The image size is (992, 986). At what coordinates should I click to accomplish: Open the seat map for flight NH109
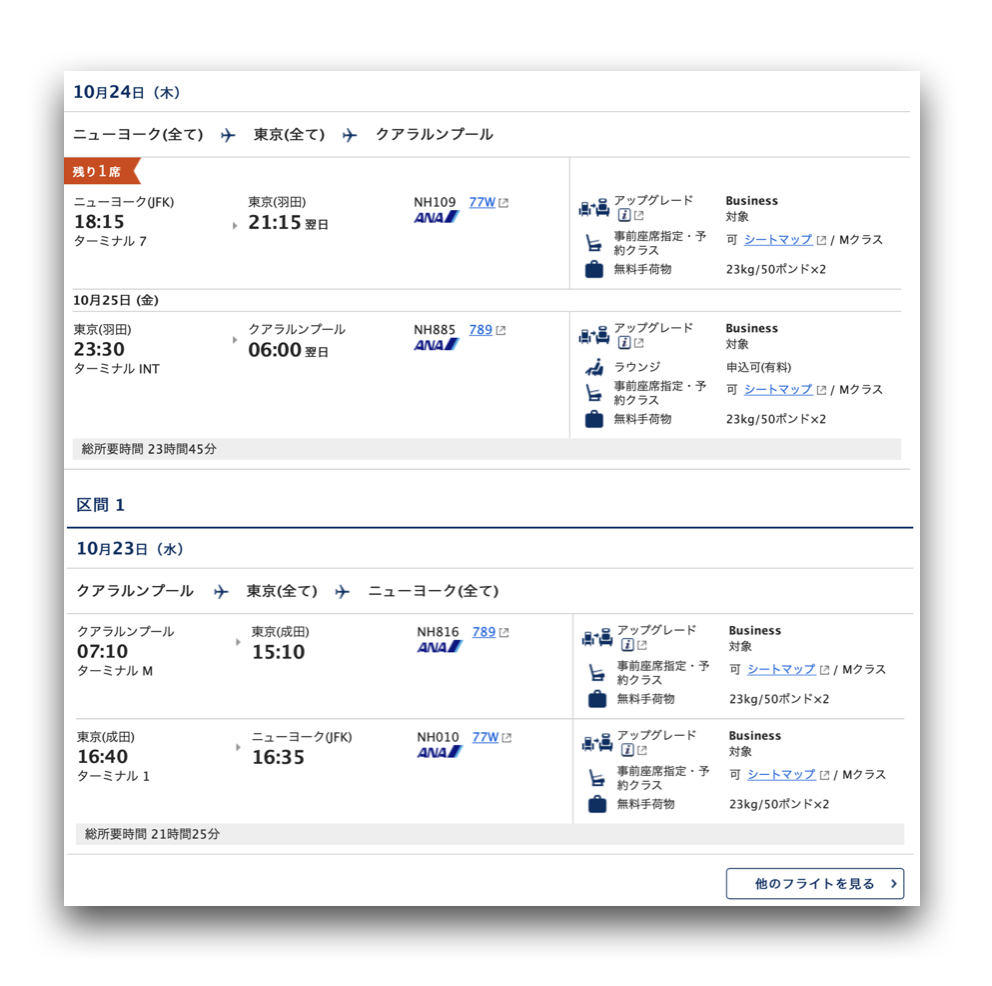pyautogui.click(x=778, y=240)
